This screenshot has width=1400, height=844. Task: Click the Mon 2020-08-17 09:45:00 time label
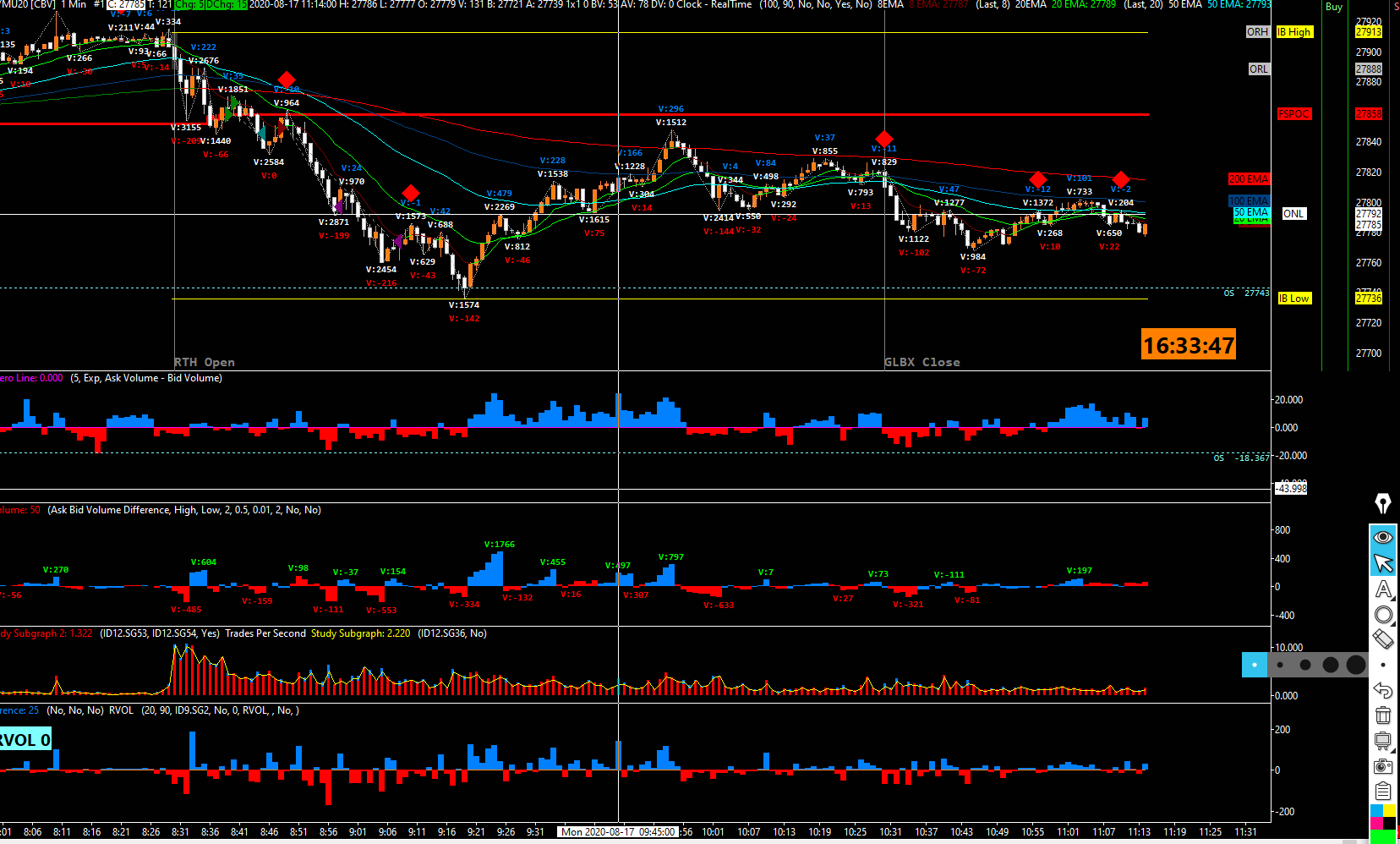(619, 832)
